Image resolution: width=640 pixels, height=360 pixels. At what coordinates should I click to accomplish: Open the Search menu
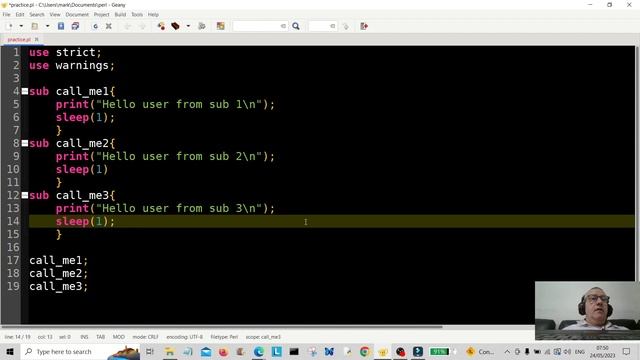[x=37, y=14]
